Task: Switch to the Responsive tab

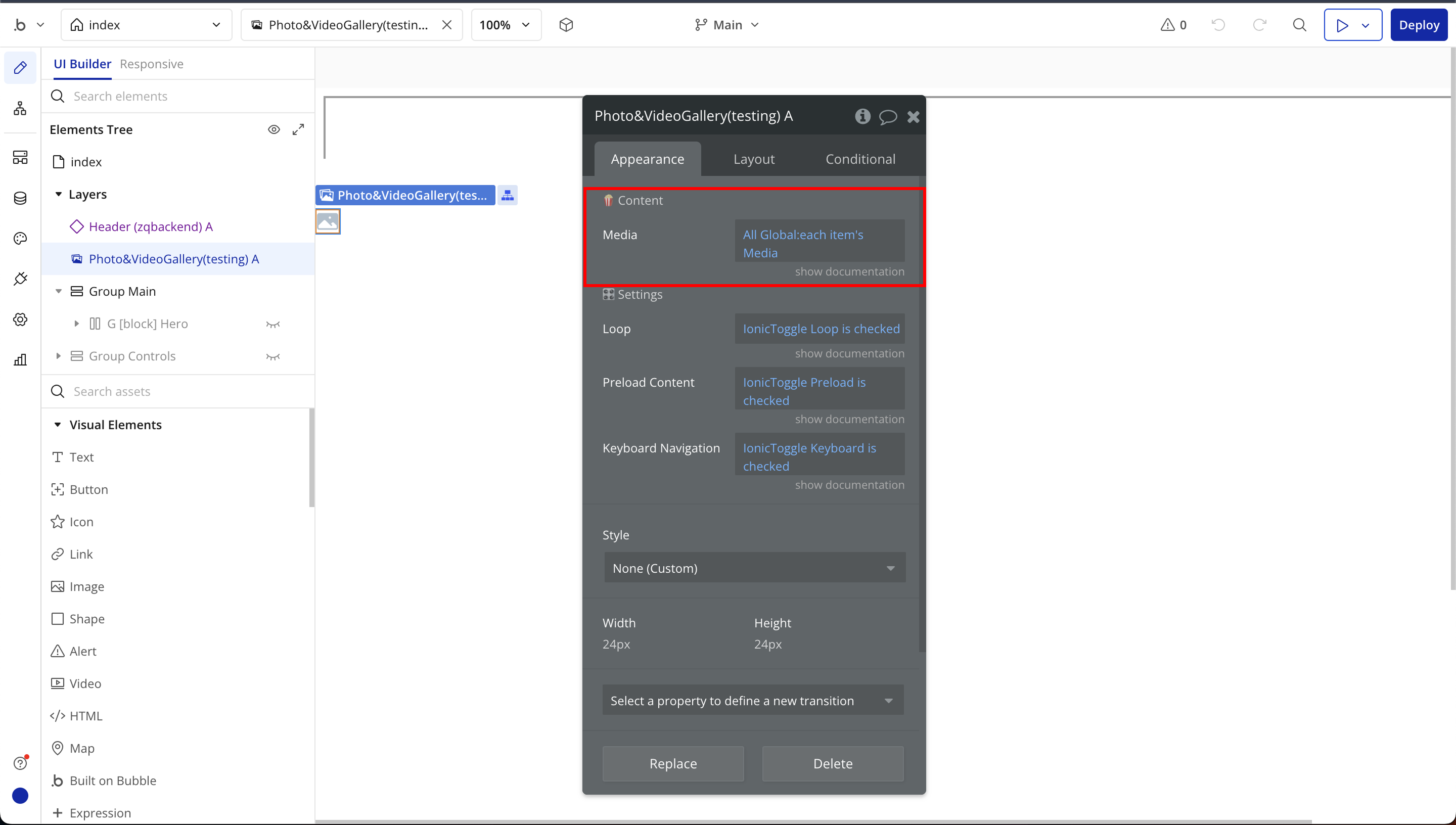Action: pos(151,64)
